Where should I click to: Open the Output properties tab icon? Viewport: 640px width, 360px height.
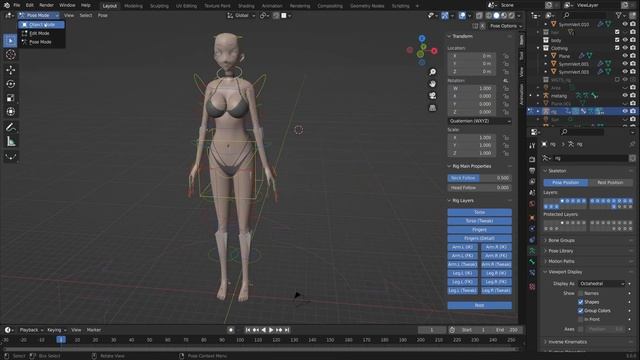[532, 171]
